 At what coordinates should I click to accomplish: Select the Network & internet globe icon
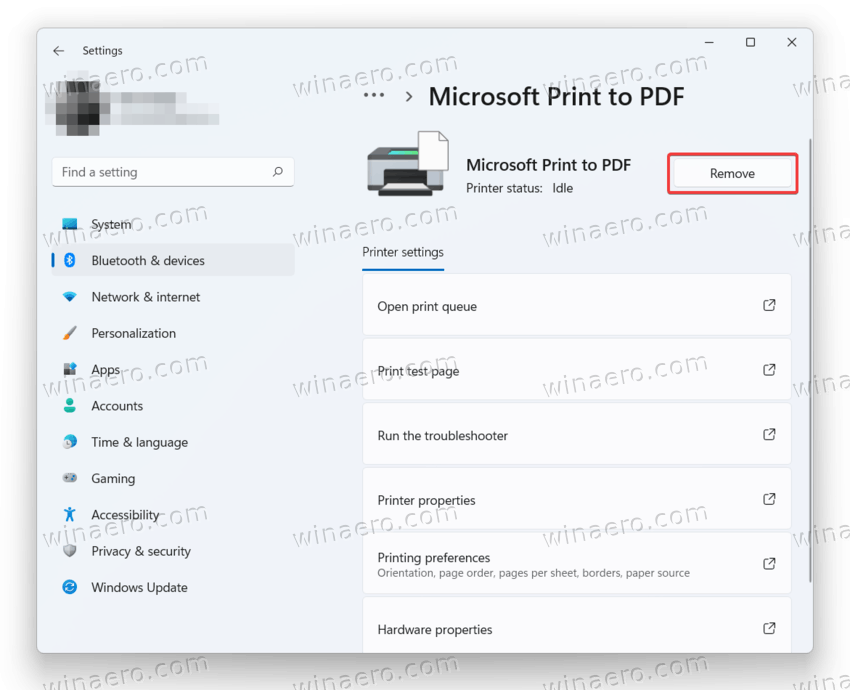(x=69, y=297)
